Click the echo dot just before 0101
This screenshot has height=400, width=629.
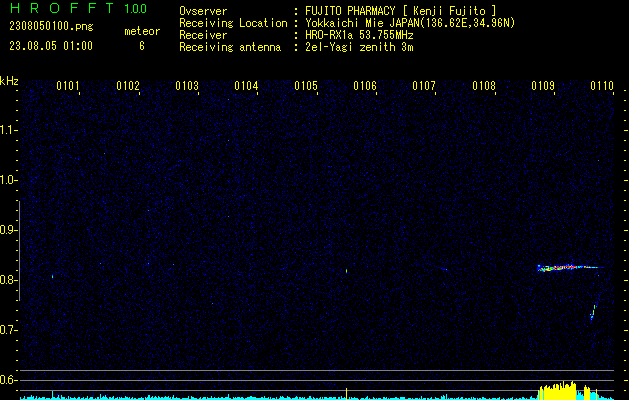[53, 276]
